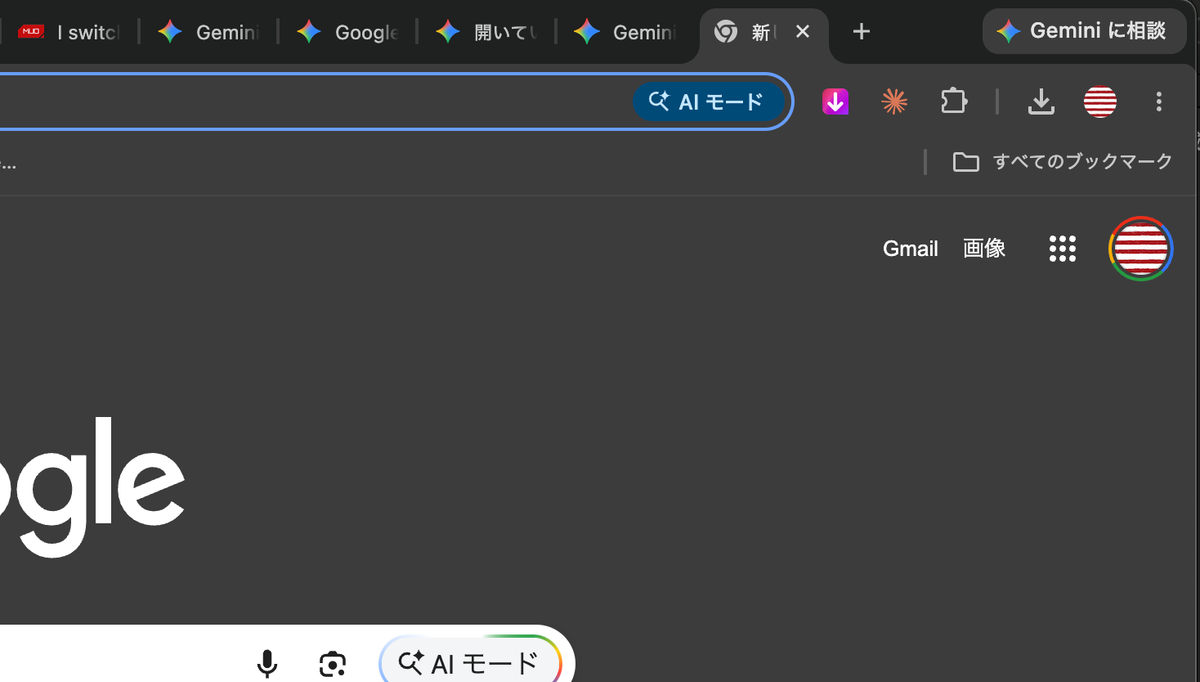Close the active new tab

802,32
